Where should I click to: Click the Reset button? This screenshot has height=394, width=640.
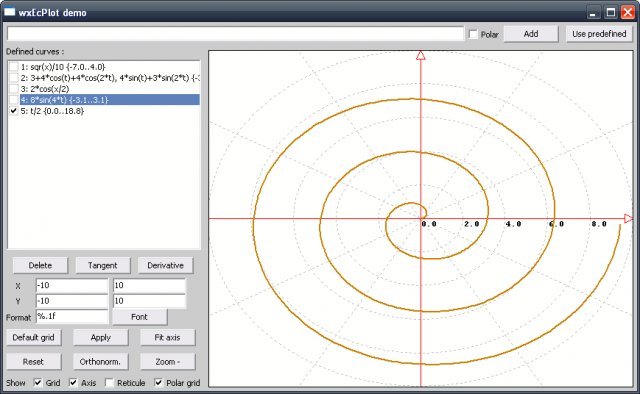pyautogui.click(x=33, y=362)
